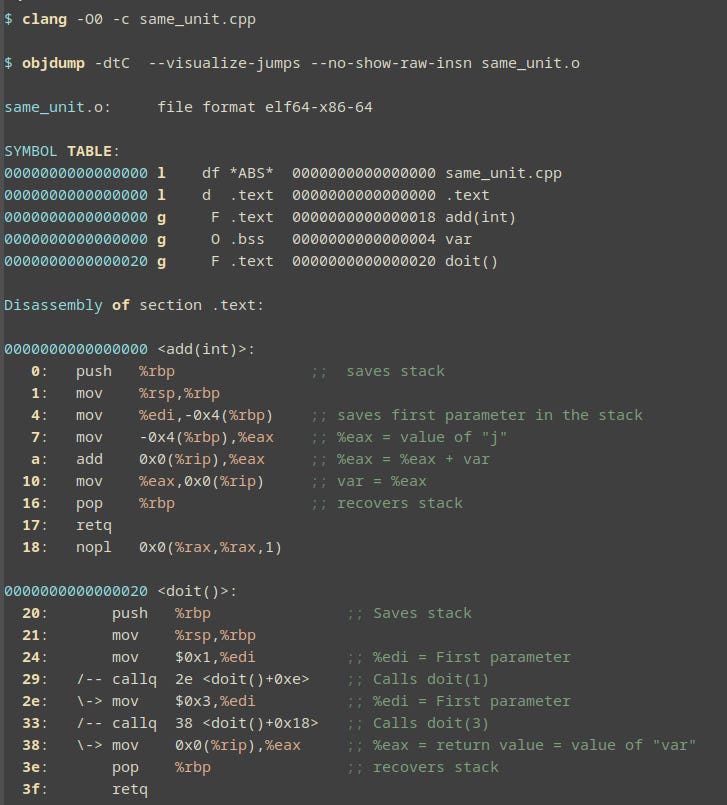Click 'var' symbol name in symbol table
This screenshot has width=727, height=805.
pos(458,240)
